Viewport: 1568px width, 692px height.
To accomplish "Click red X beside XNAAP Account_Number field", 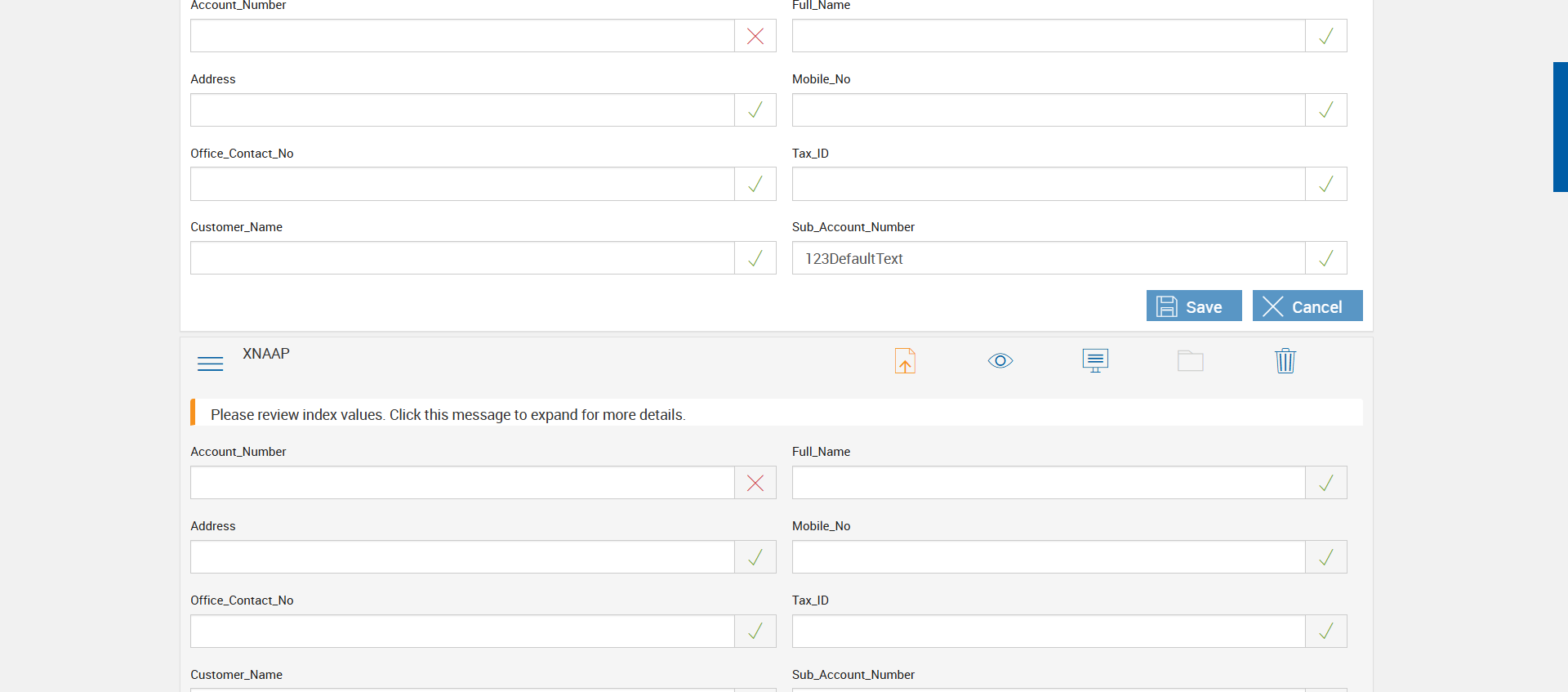I will [x=755, y=483].
